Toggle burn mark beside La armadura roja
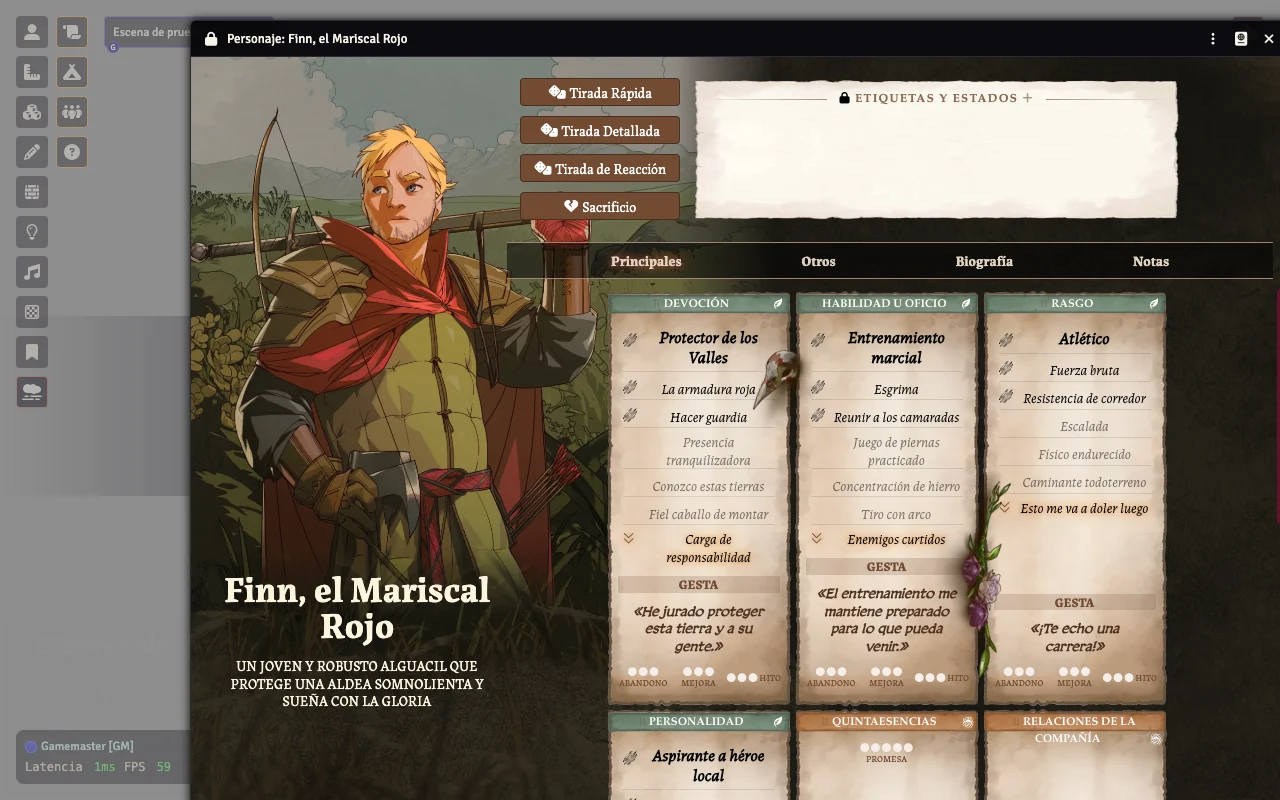The image size is (1280, 800). click(x=630, y=388)
